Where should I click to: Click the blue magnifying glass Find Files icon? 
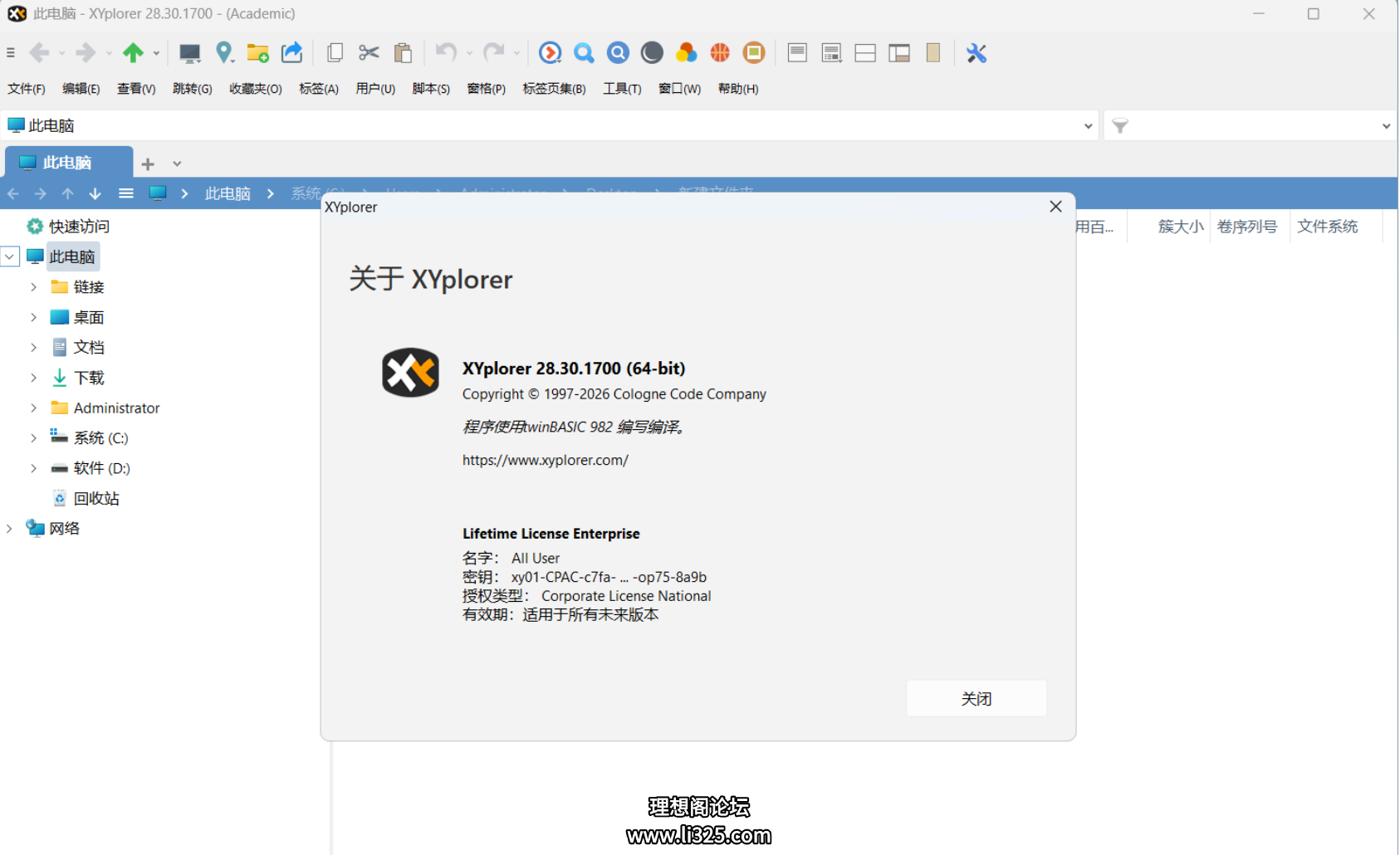point(584,53)
